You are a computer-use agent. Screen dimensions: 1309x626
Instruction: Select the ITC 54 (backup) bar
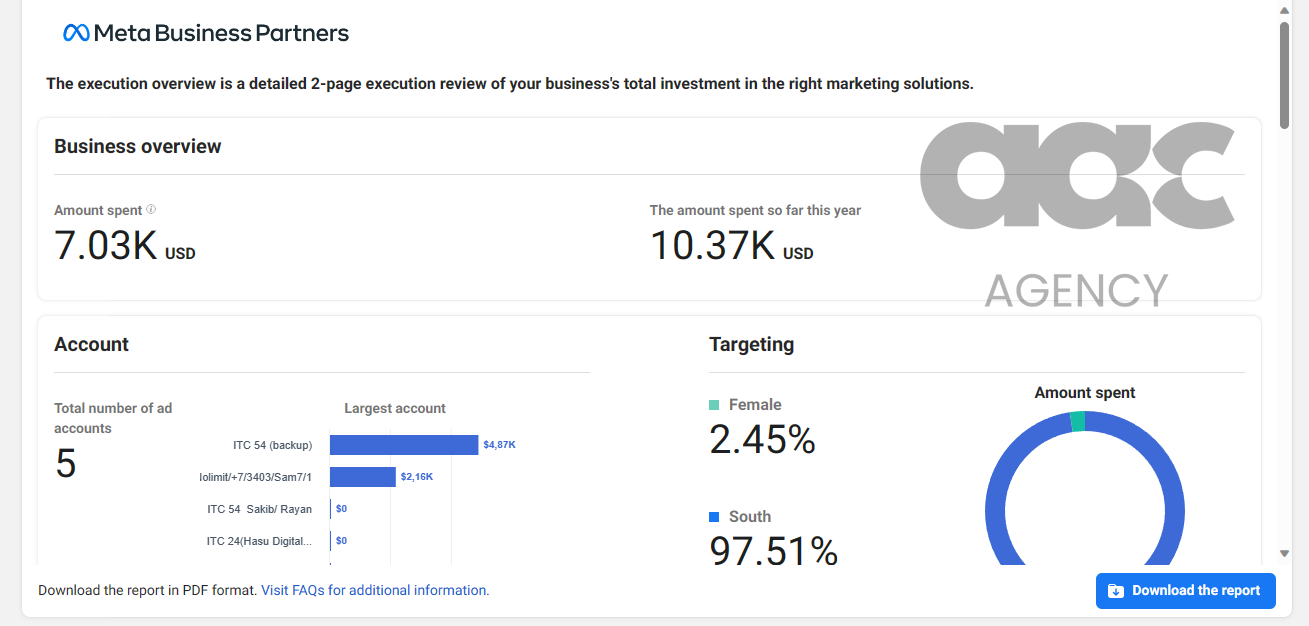[404, 445]
